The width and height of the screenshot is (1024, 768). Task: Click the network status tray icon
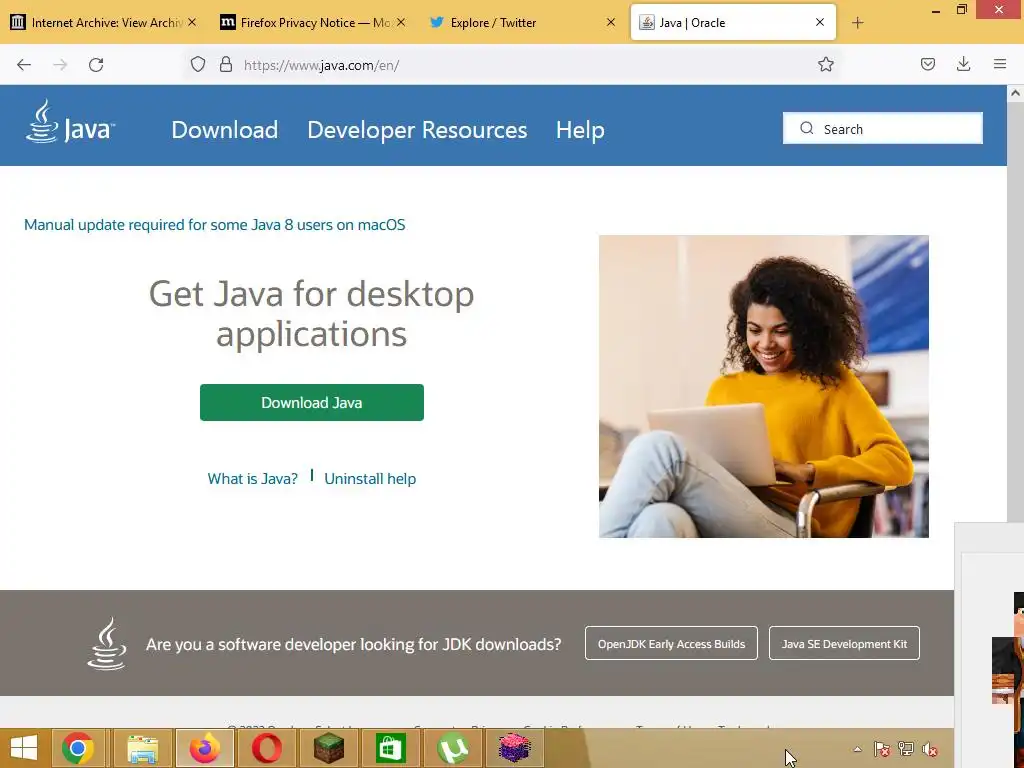tap(906, 749)
